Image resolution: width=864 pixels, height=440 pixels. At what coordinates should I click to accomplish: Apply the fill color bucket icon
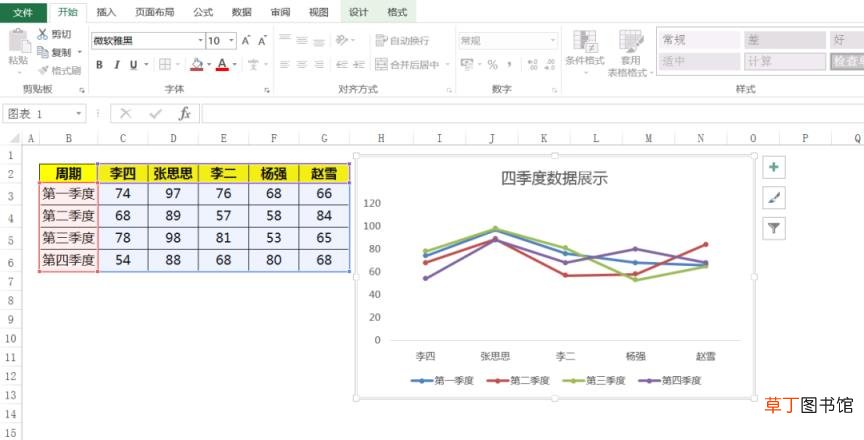pos(197,64)
